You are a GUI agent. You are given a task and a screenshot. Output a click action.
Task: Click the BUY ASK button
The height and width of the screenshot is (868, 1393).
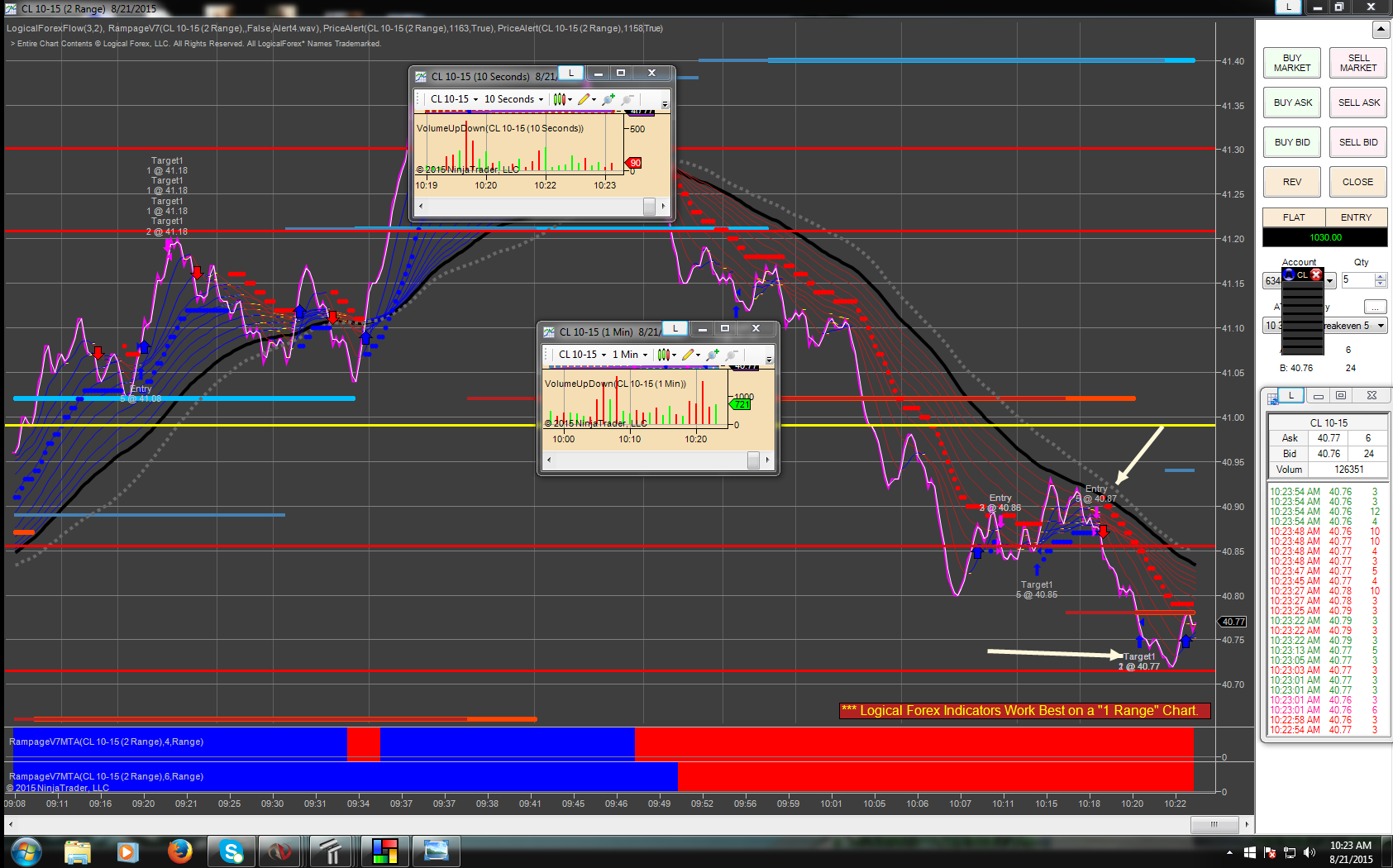tap(1292, 103)
